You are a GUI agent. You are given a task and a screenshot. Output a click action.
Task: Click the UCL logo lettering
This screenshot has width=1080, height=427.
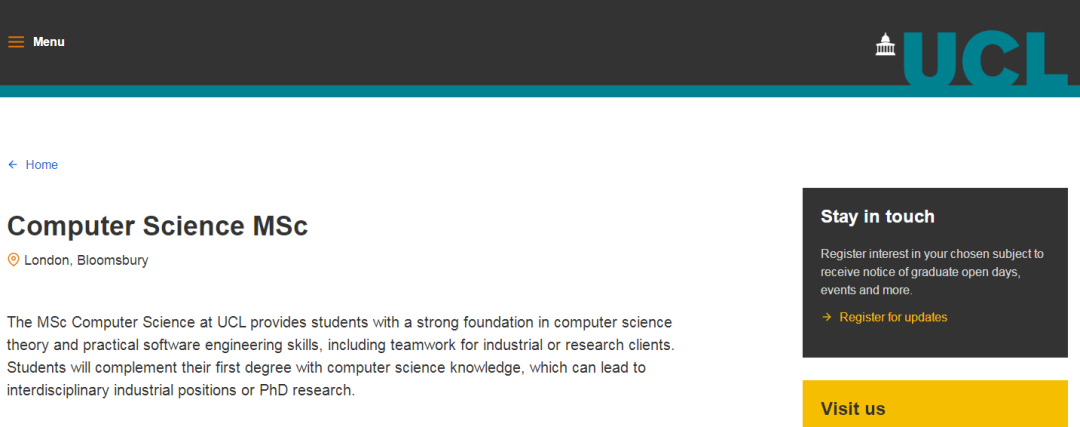984,58
